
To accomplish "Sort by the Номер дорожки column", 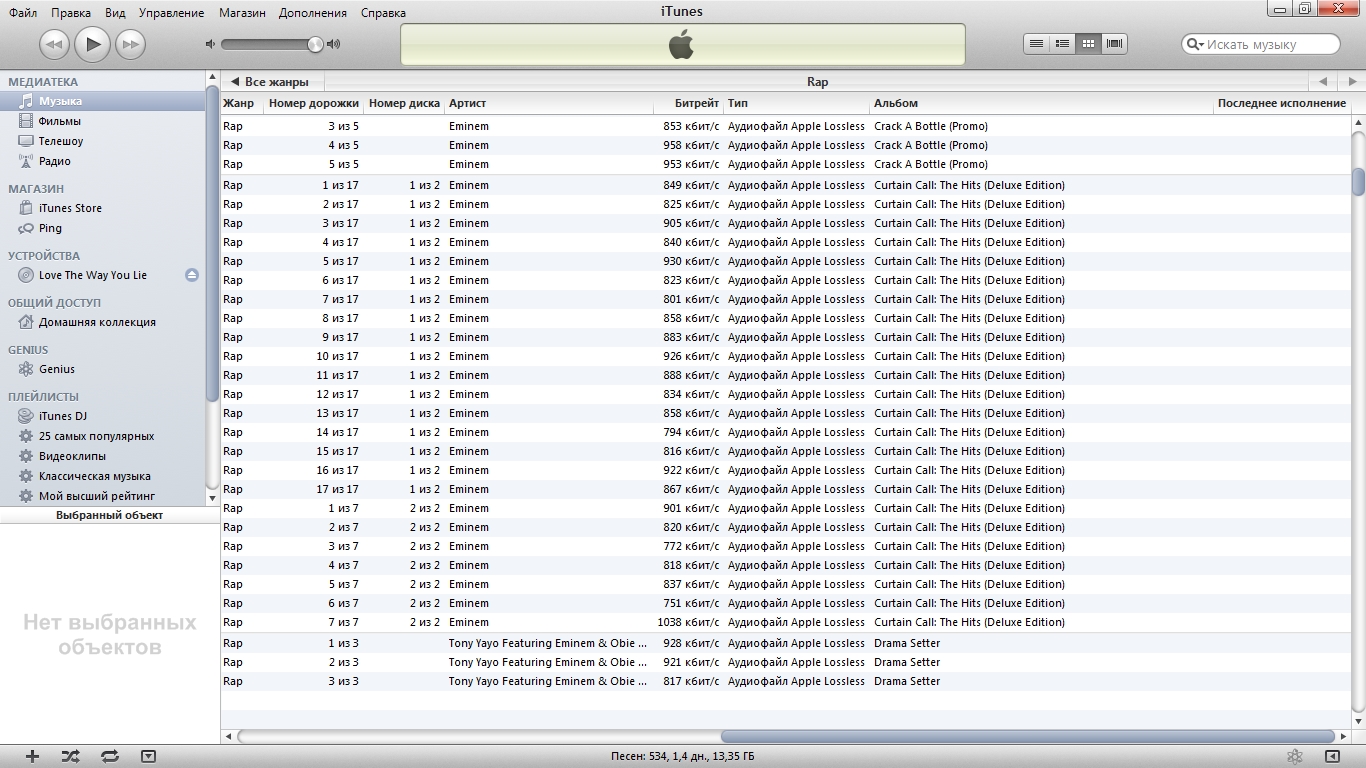I will [x=314, y=103].
